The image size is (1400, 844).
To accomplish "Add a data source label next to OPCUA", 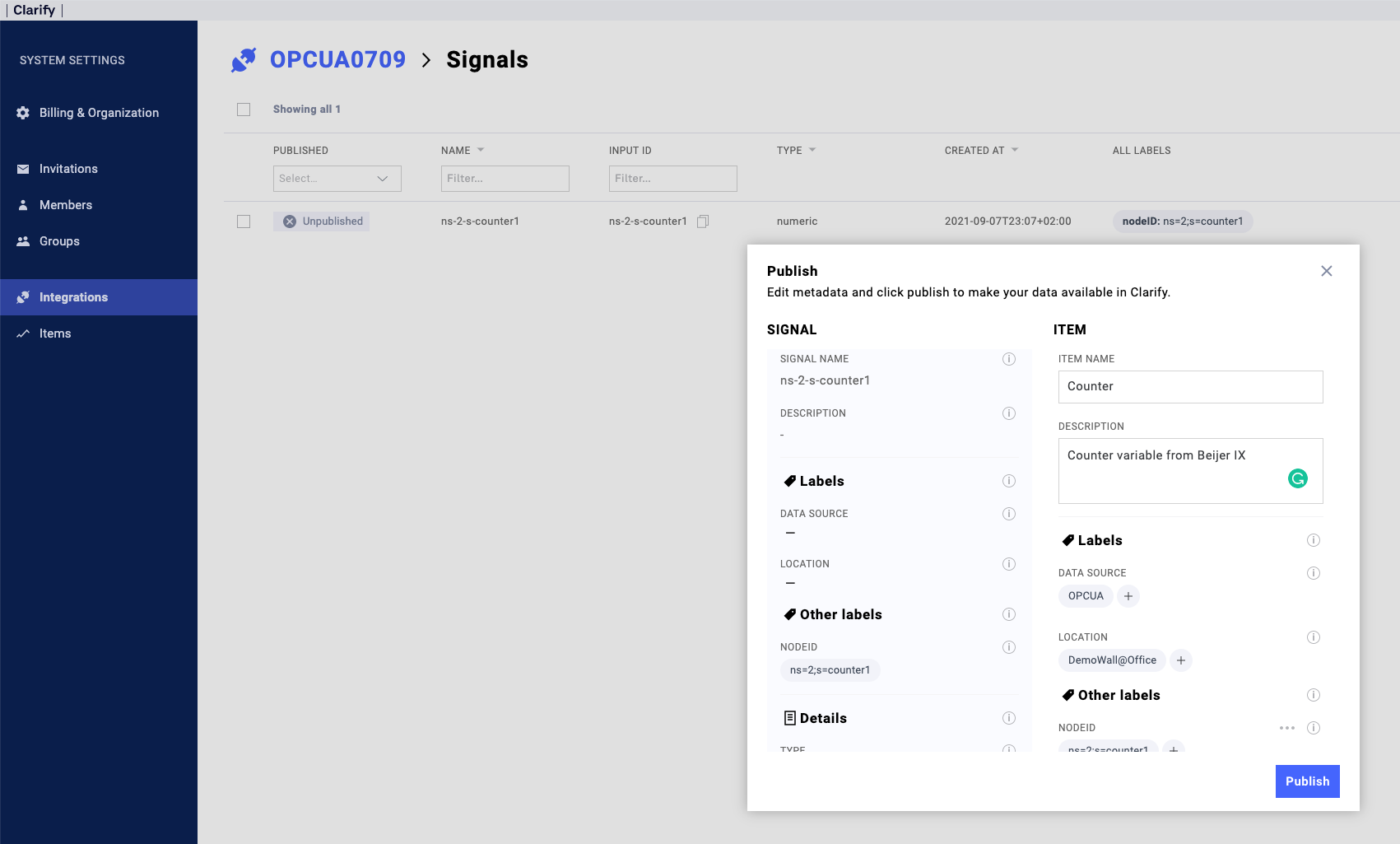I will pos(1128,596).
